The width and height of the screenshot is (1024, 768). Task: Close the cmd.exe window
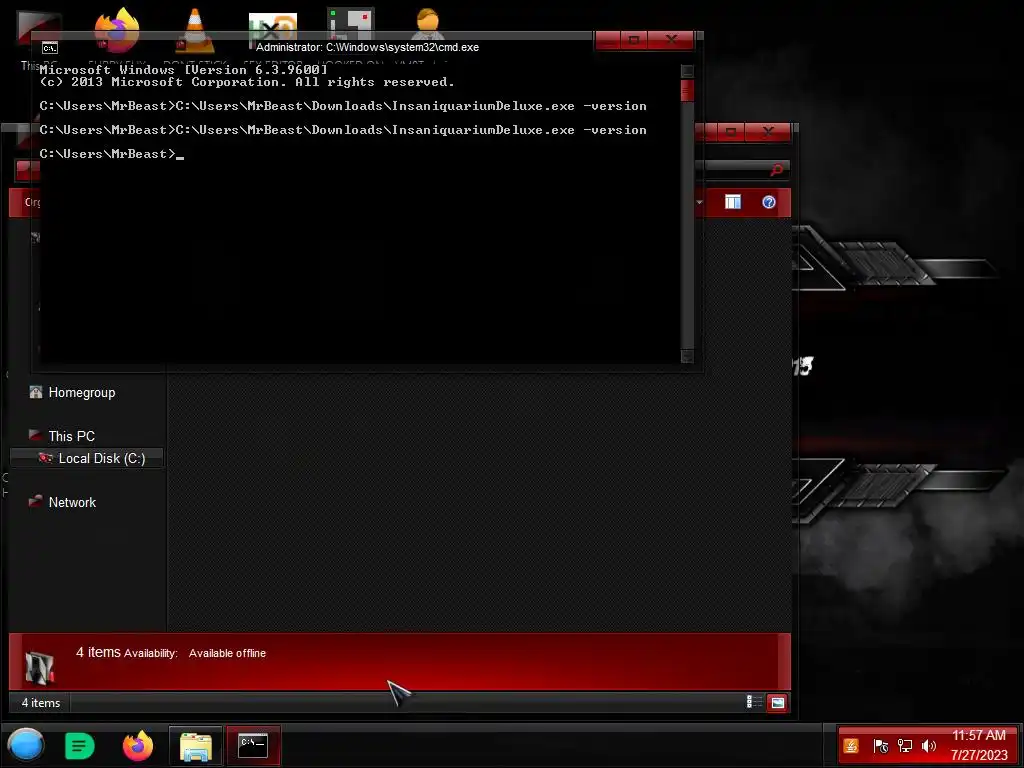click(671, 40)
